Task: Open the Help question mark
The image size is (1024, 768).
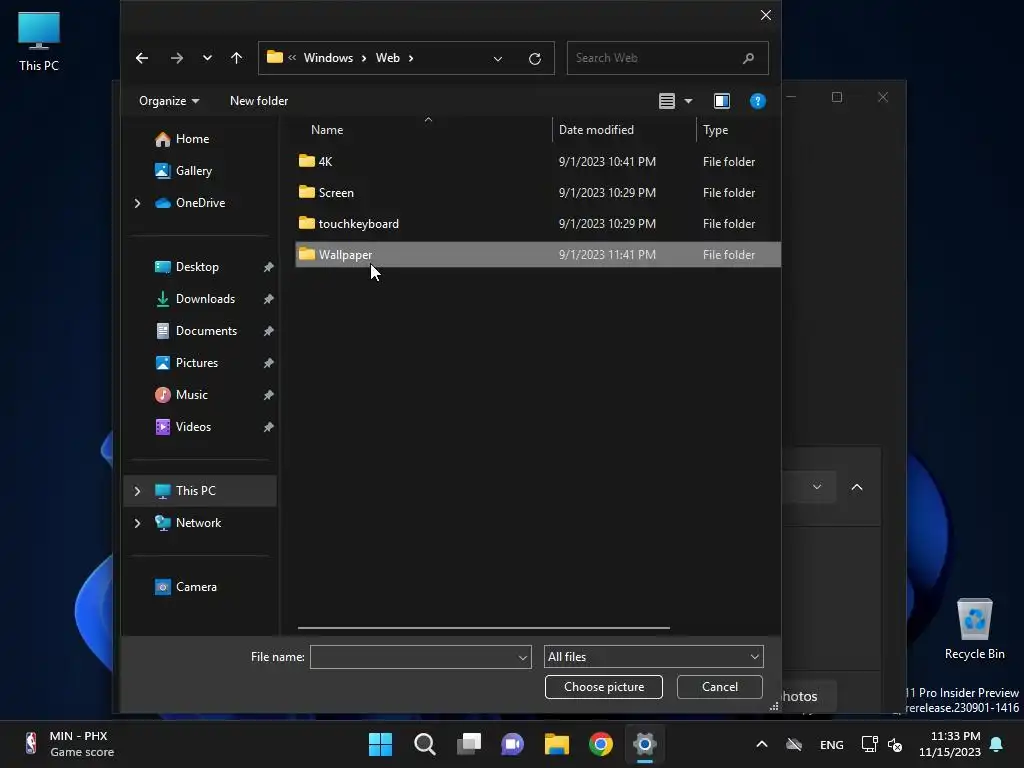Action: tap(758, 101)
